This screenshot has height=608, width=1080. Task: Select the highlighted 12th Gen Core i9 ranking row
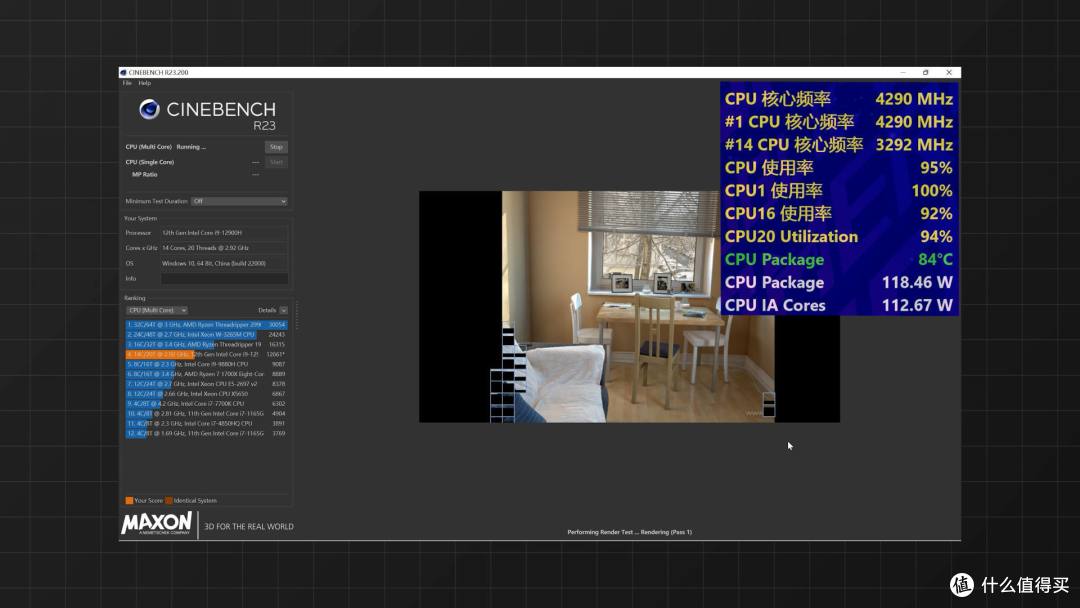(206, 354)
